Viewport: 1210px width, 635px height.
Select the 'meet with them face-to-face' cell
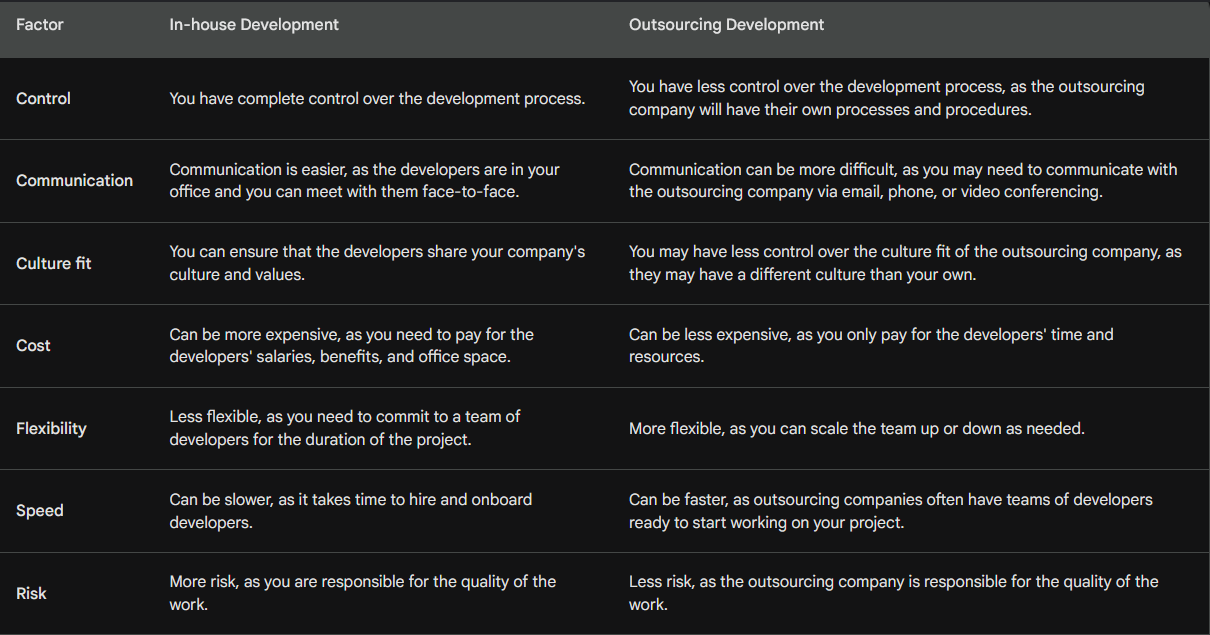(x=366, y=181)
